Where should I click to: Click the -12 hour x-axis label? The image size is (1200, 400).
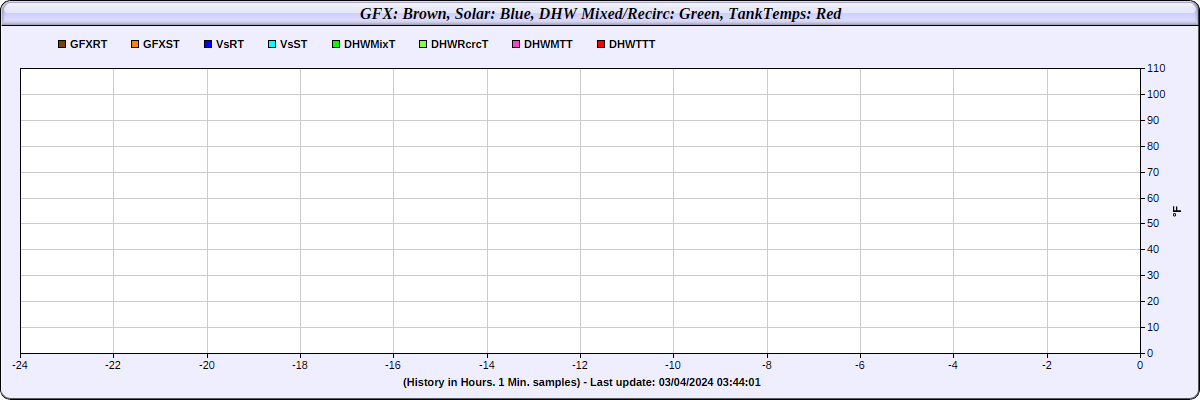[x=580, y=365]
